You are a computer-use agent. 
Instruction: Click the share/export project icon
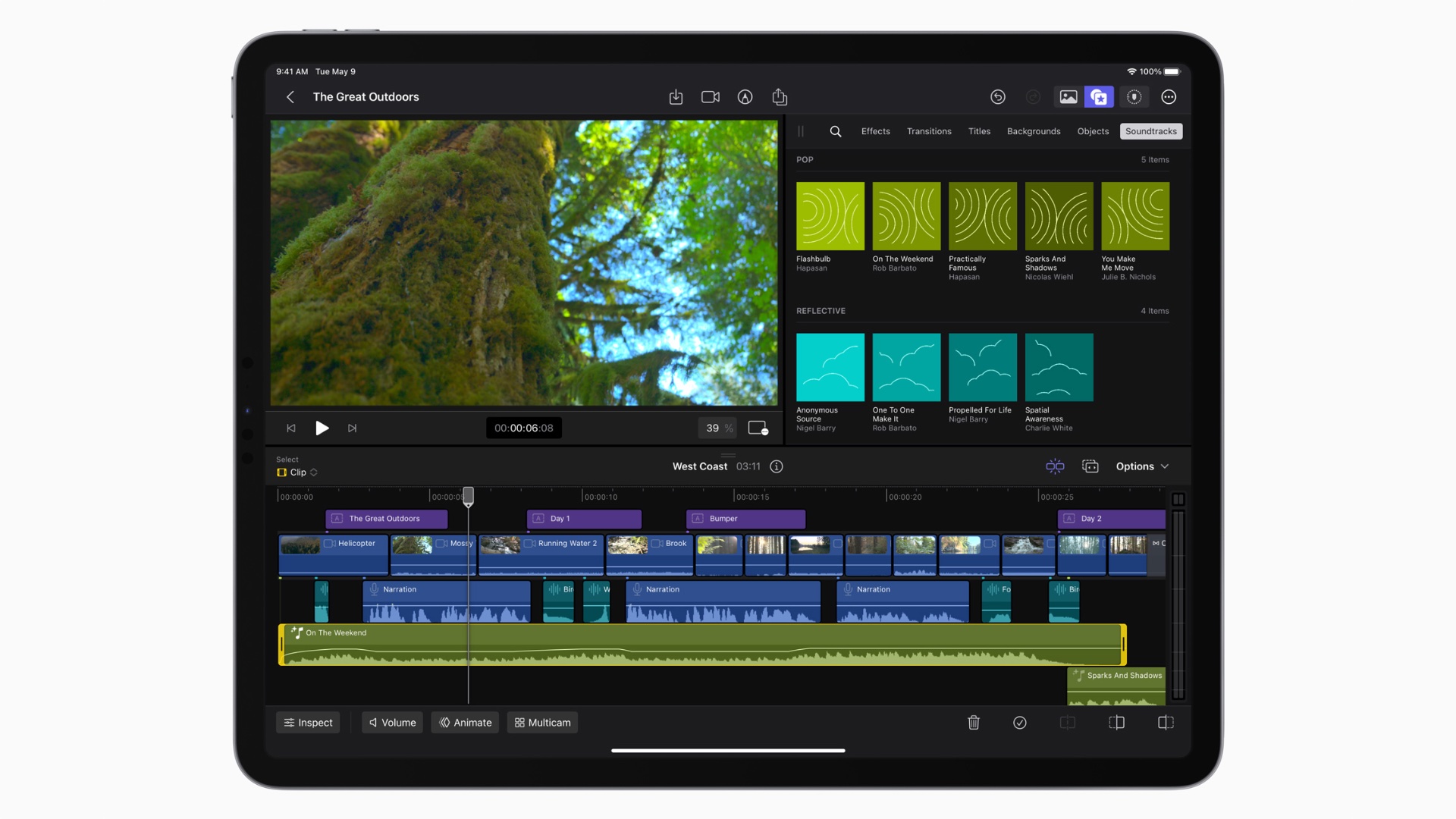pos(780,97)
